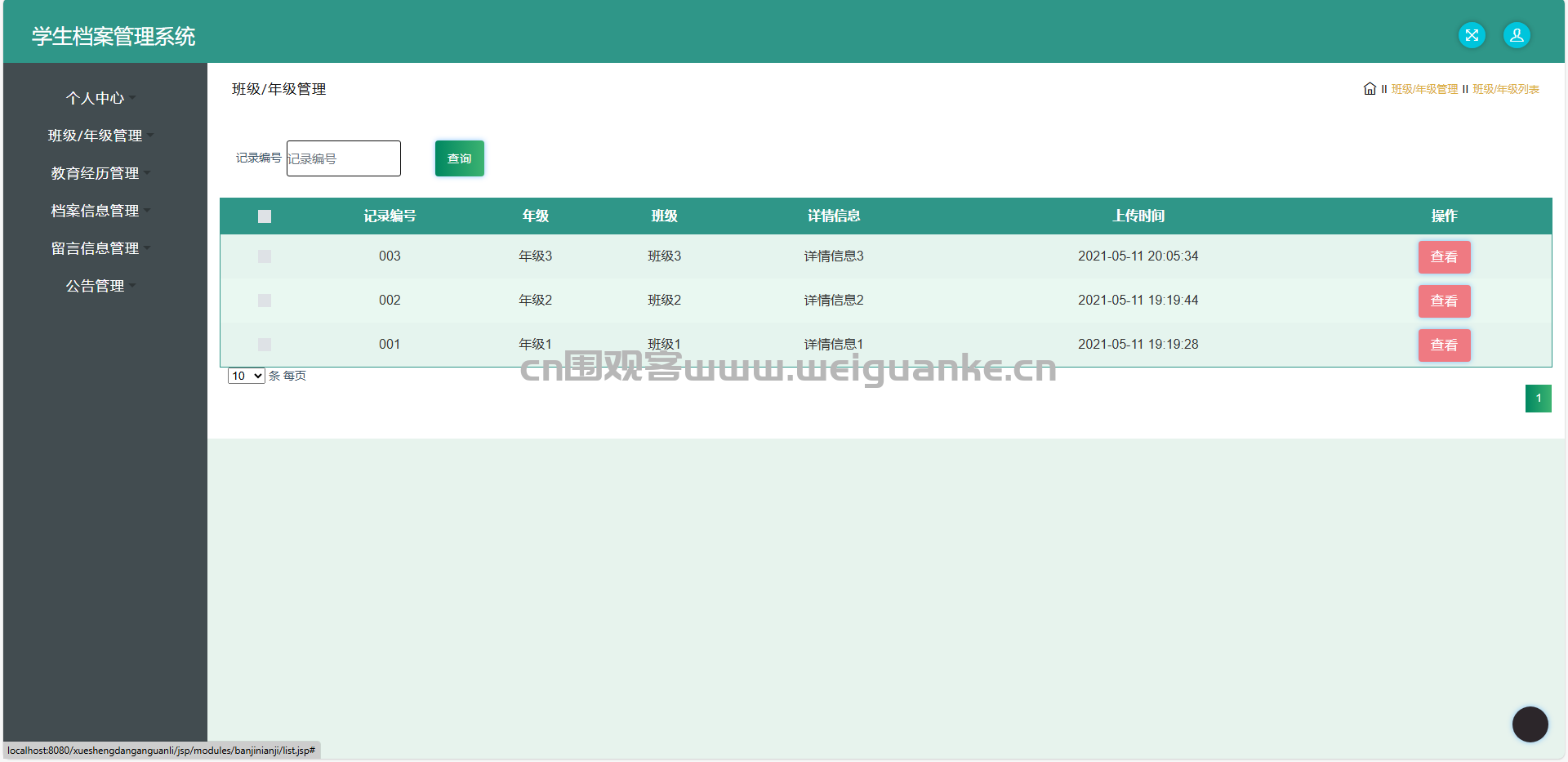Click the dark round floating button
Screen dimensions: 1568x762
tap(1530, 724)
